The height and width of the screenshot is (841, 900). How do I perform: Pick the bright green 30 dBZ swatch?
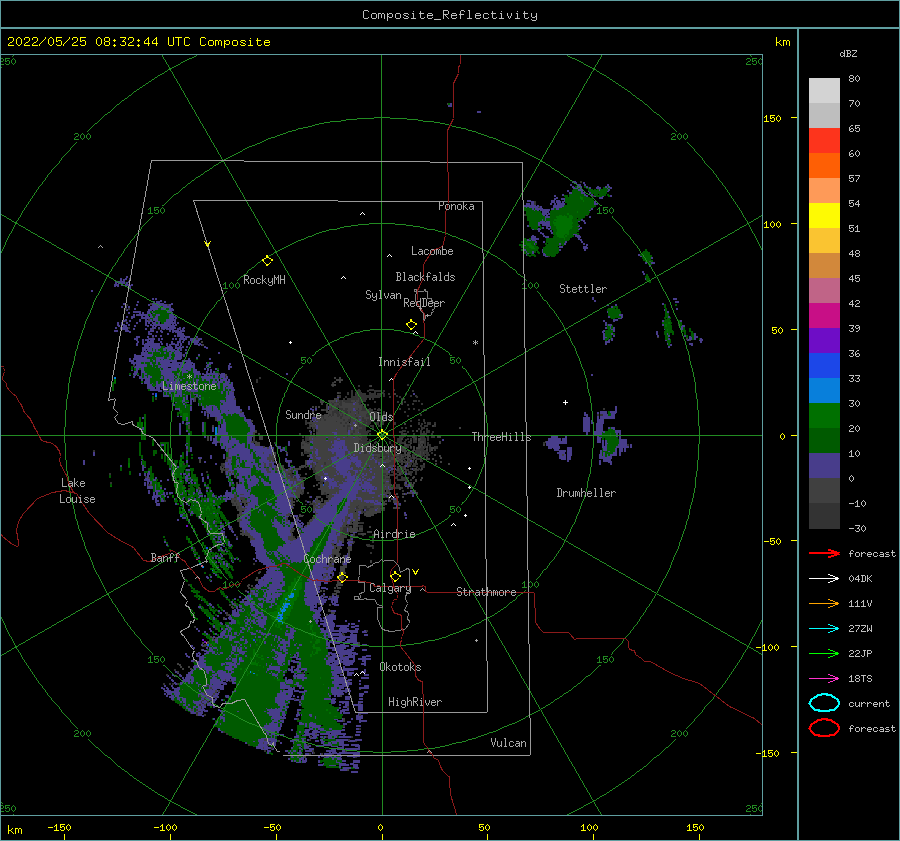click(824, 415)
